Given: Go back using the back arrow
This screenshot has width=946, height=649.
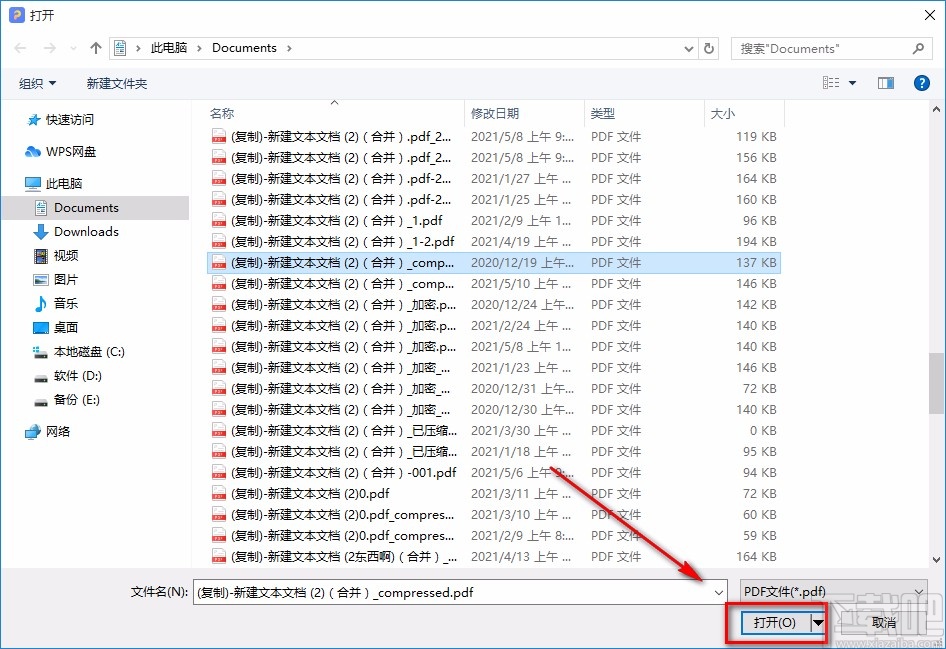Looking at the screenshot, I should tap(21, 48).
